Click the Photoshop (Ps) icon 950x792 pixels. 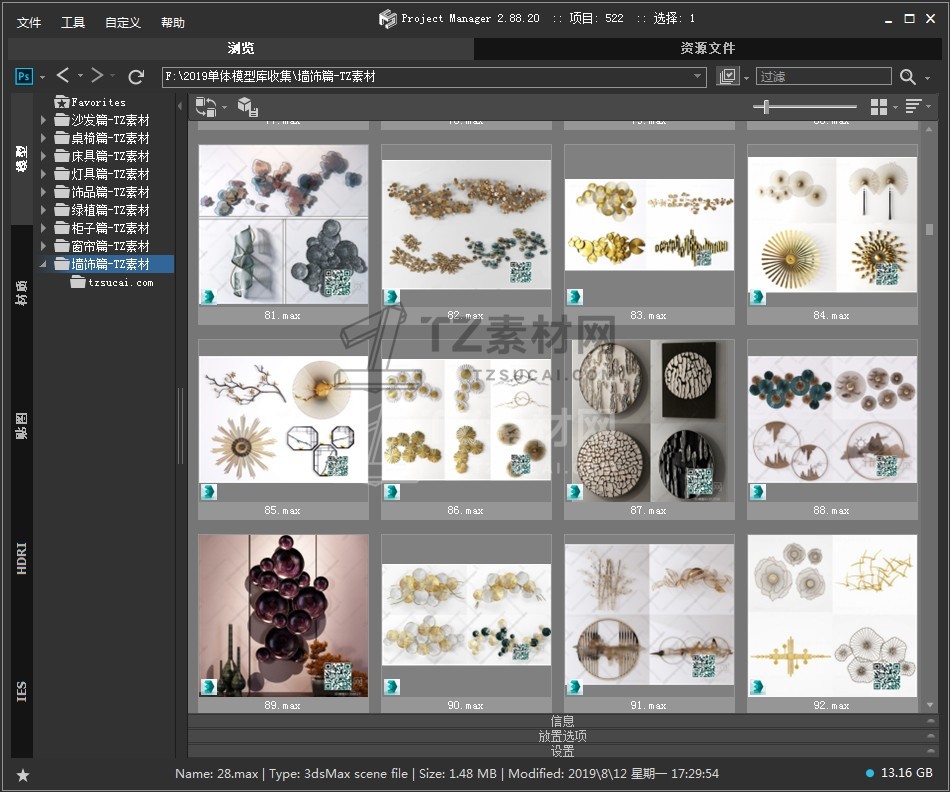(x=24, y=76)
